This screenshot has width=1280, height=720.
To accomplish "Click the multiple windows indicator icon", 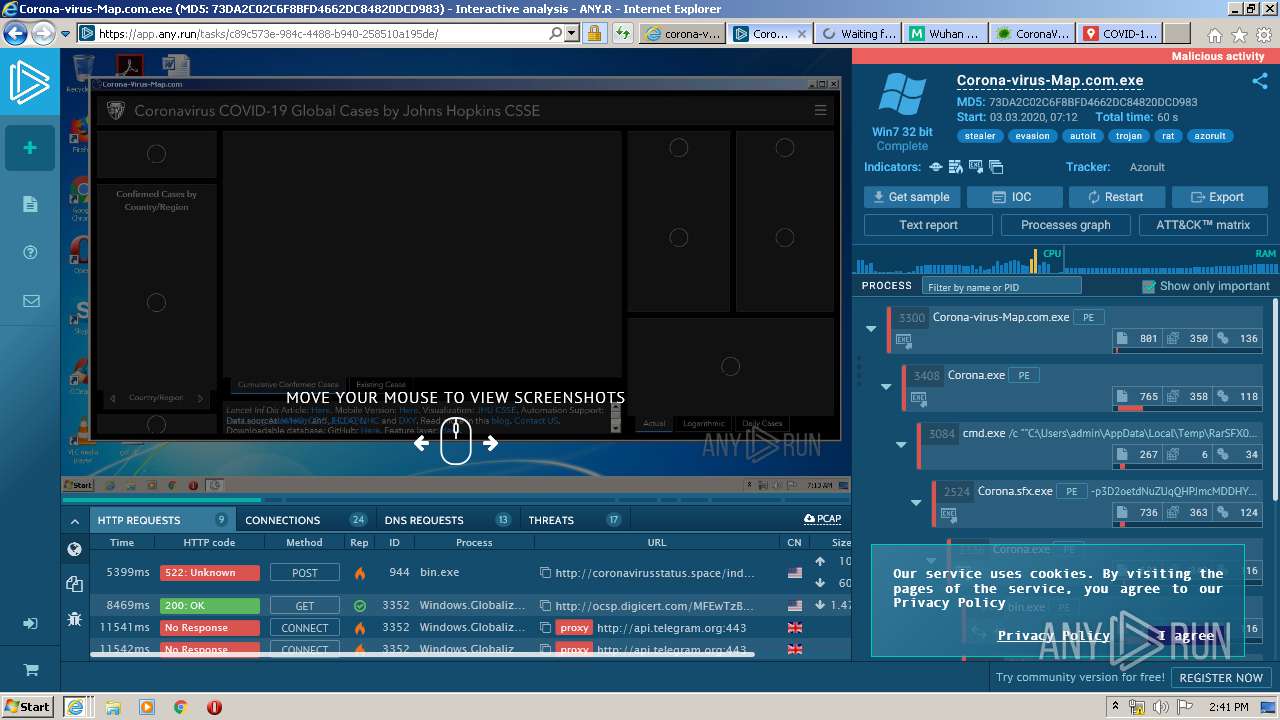I will pyautogui.click(x=996, y=167).
